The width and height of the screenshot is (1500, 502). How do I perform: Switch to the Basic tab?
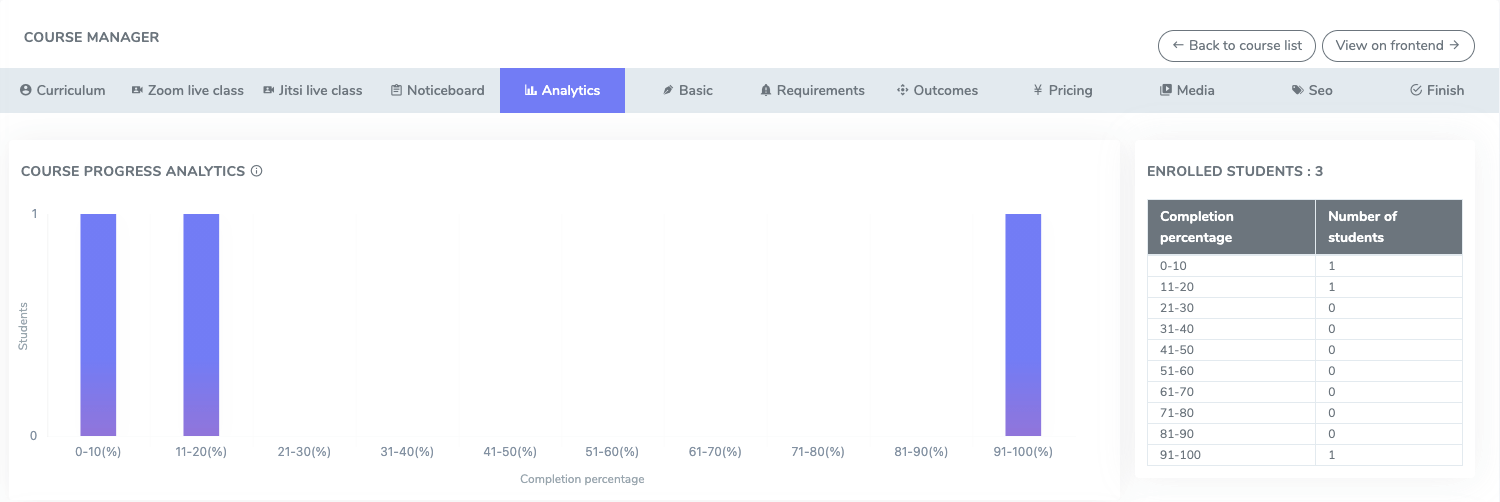pyautogui.click(x=687, y=90)
